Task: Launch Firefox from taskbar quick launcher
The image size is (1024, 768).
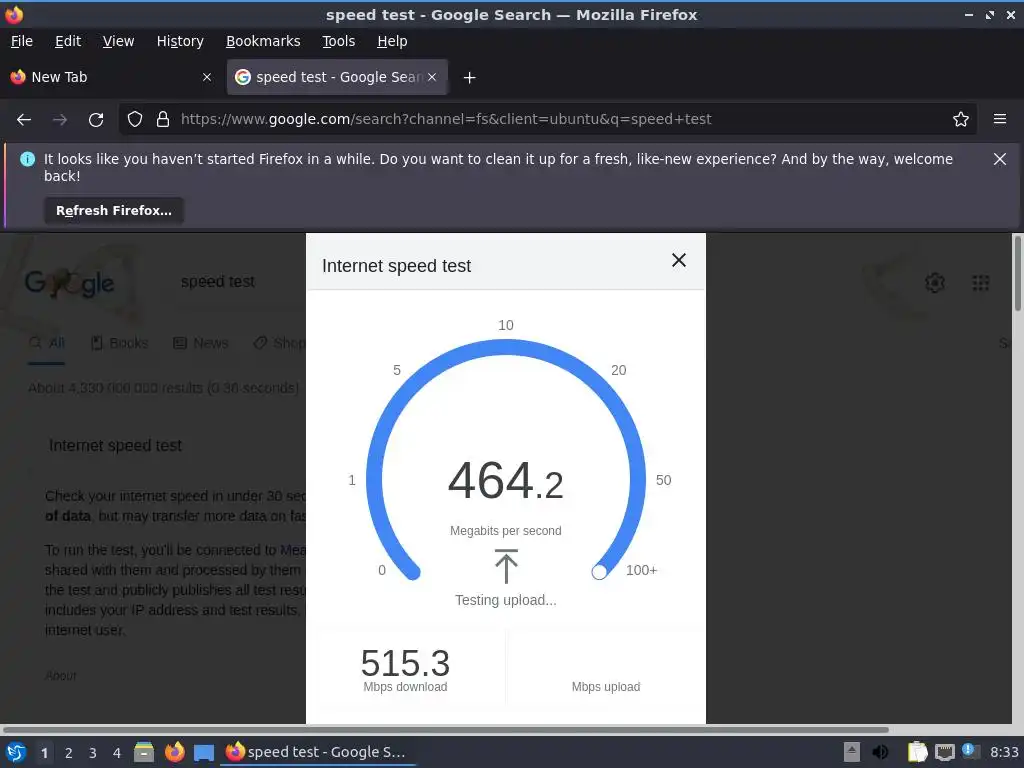Action: [174, 752]
